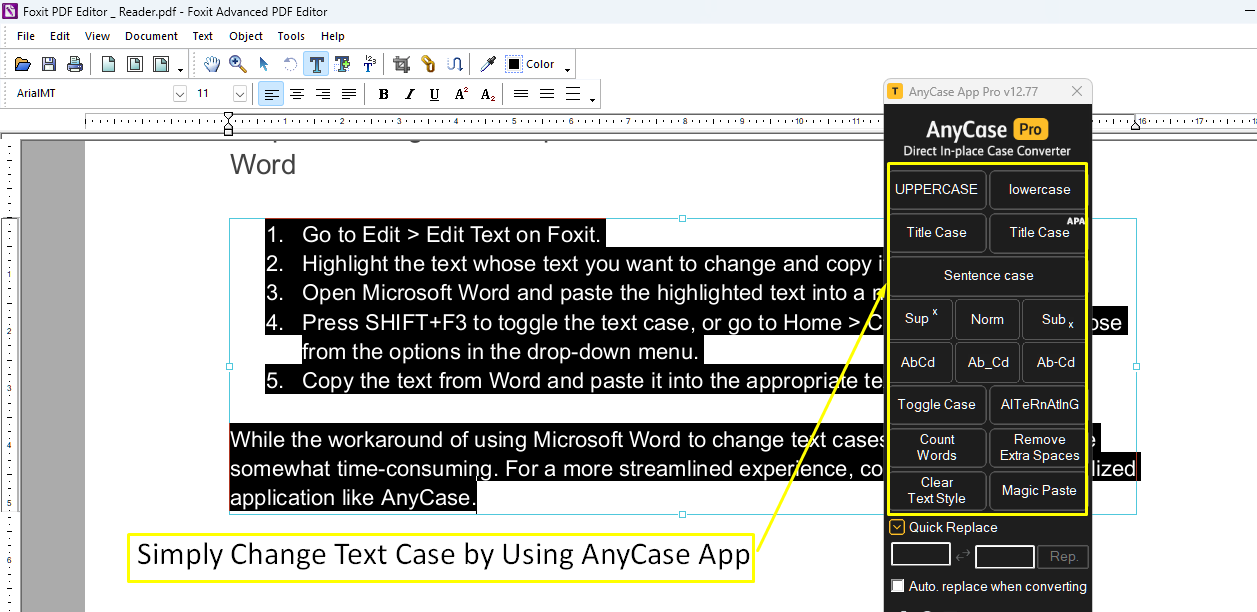Click the Quick Replace search input field
The height and width of the screenshot is (612, 1257).
click(x=921, y=556)
